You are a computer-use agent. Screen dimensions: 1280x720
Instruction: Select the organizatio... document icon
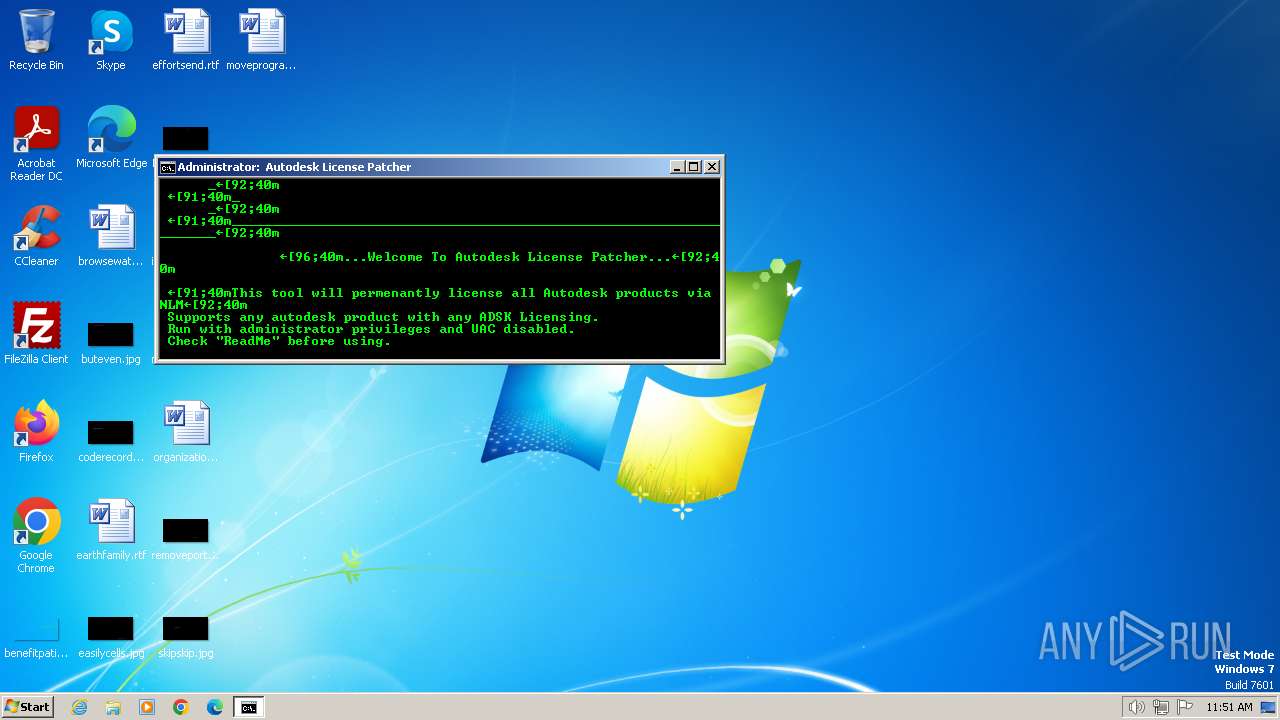[x=186, y=432]
